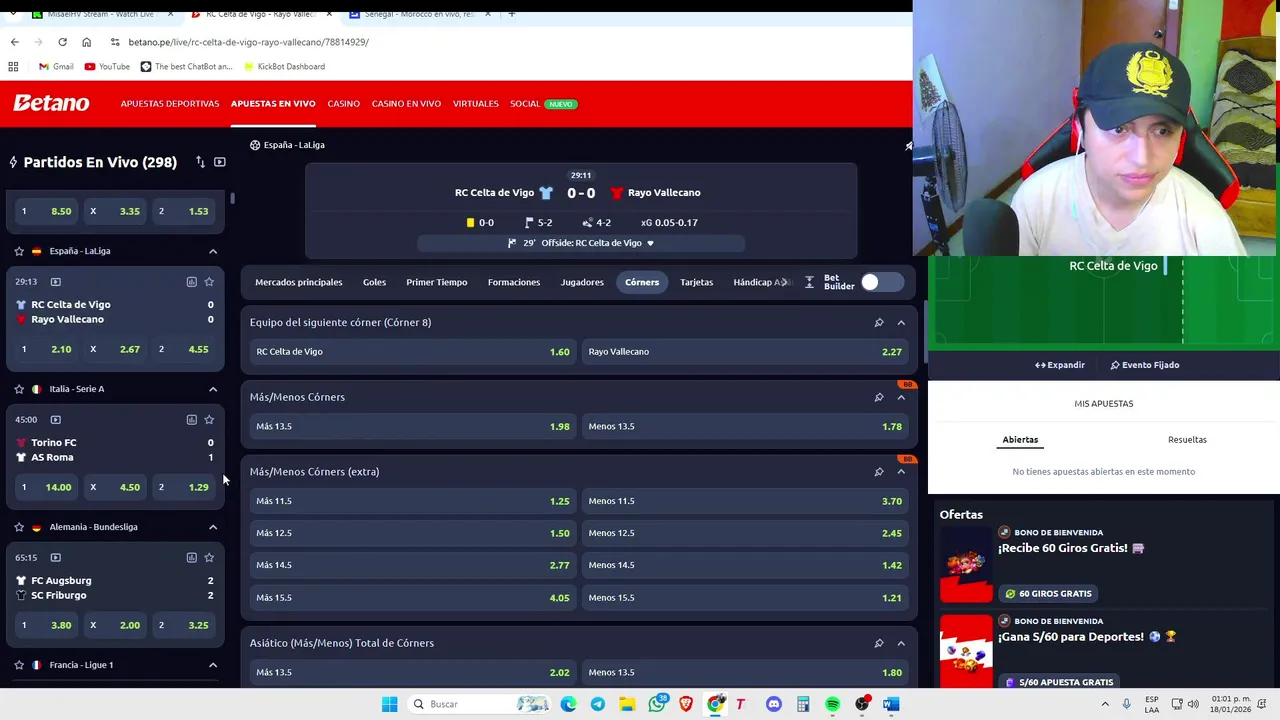Open Word from the taskbar
The image size is (1280, 720).
(891, 704)
